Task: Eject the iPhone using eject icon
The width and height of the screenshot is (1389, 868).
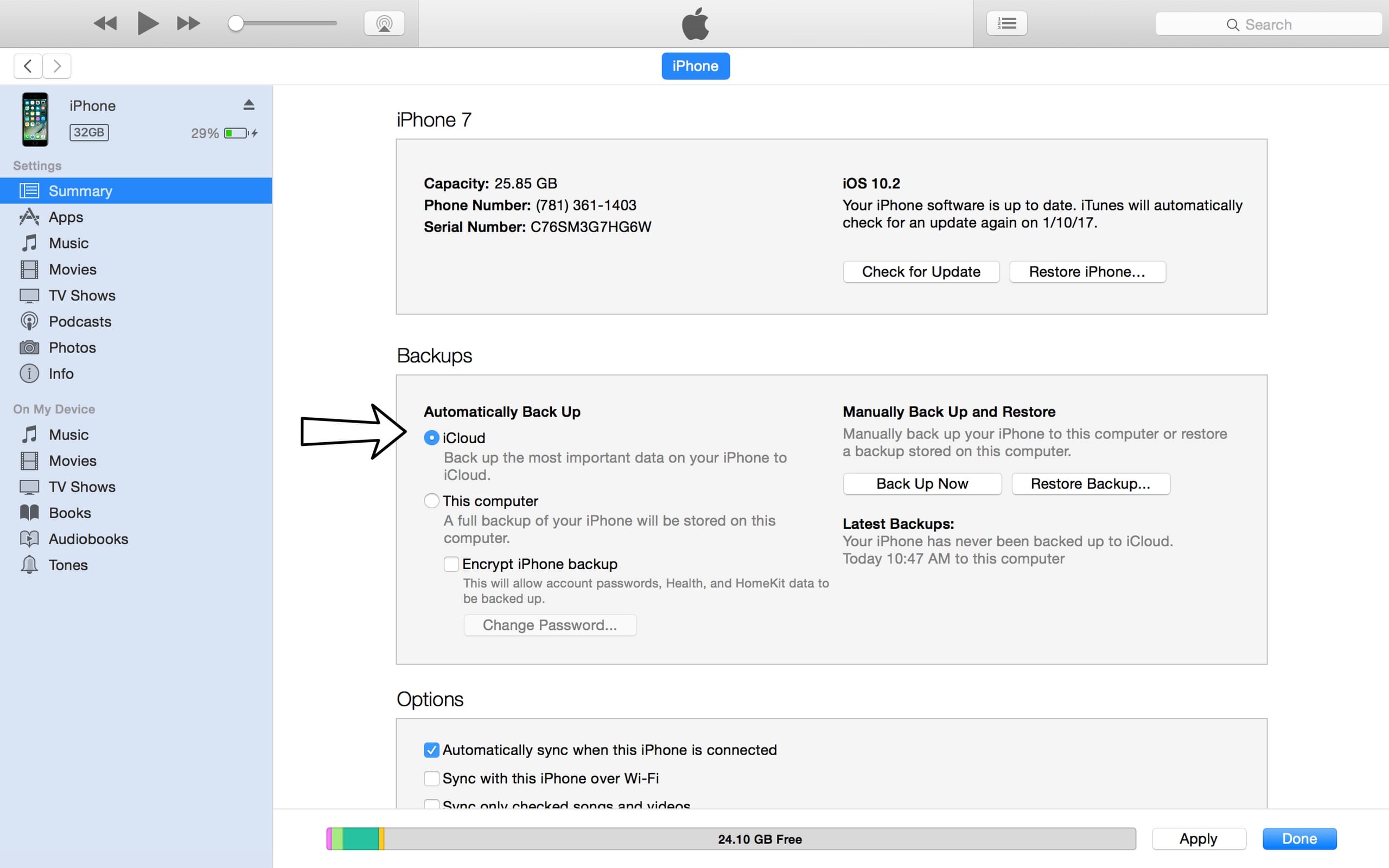Action: [x=249, y=105]
